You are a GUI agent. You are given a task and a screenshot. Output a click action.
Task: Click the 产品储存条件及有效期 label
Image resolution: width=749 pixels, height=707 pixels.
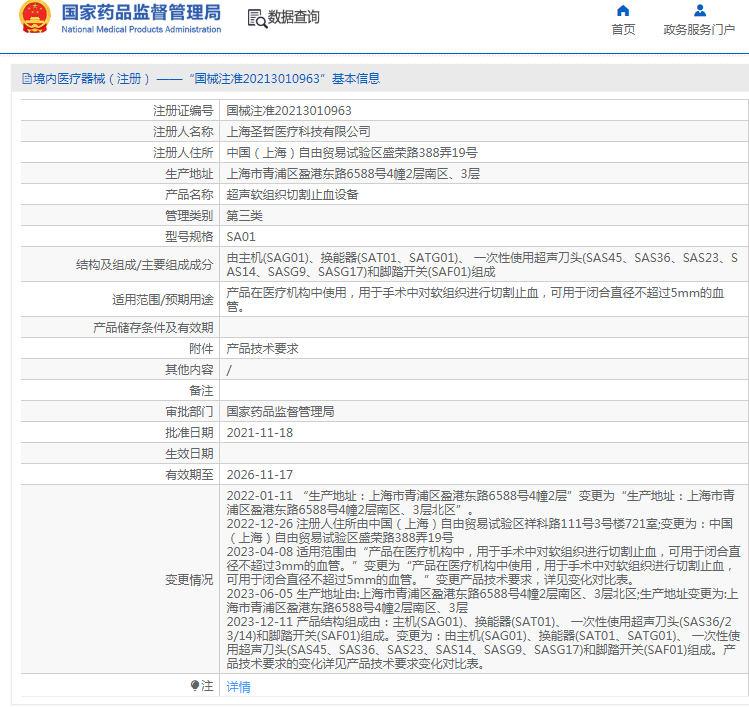click(153, 328)
